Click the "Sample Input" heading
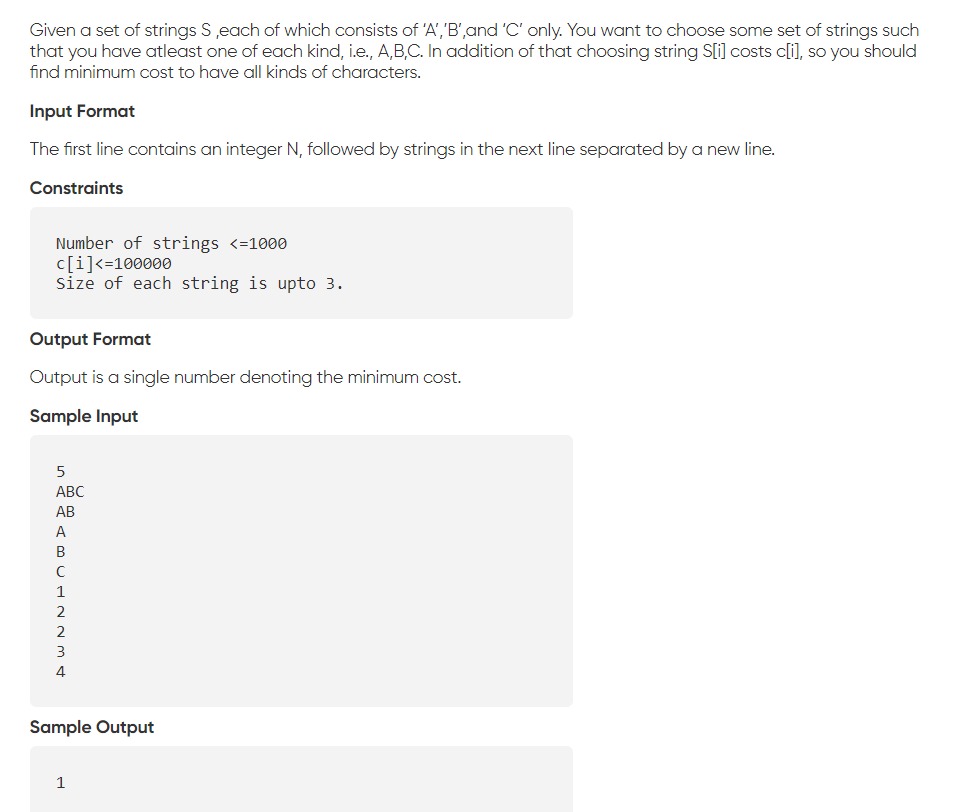Viewport: 964px width, 812px height. (x=84, y=416)
